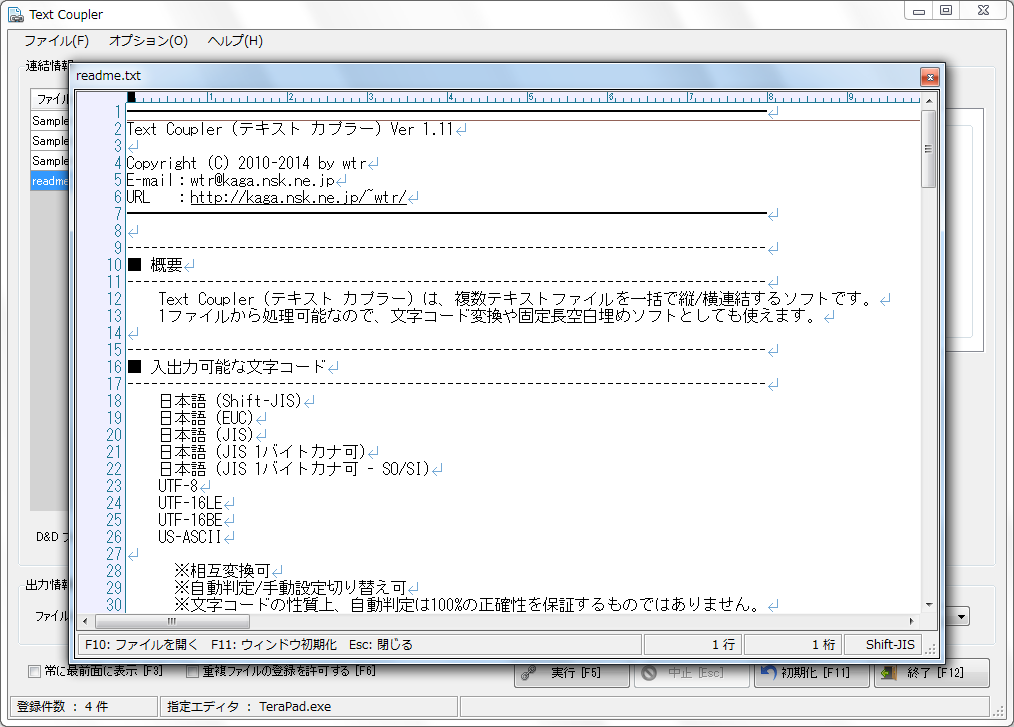
Task: Open the ファイル(F) menu
Action: point(56,41)
